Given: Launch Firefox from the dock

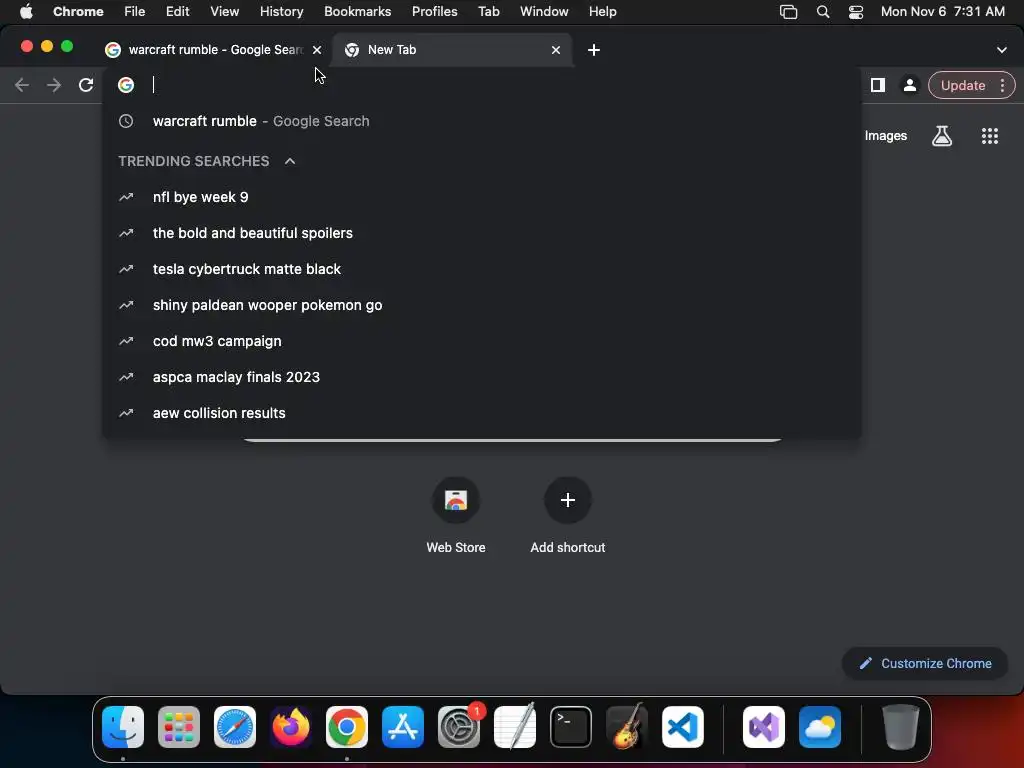Looking at the screenshot, I should [291, 727].
